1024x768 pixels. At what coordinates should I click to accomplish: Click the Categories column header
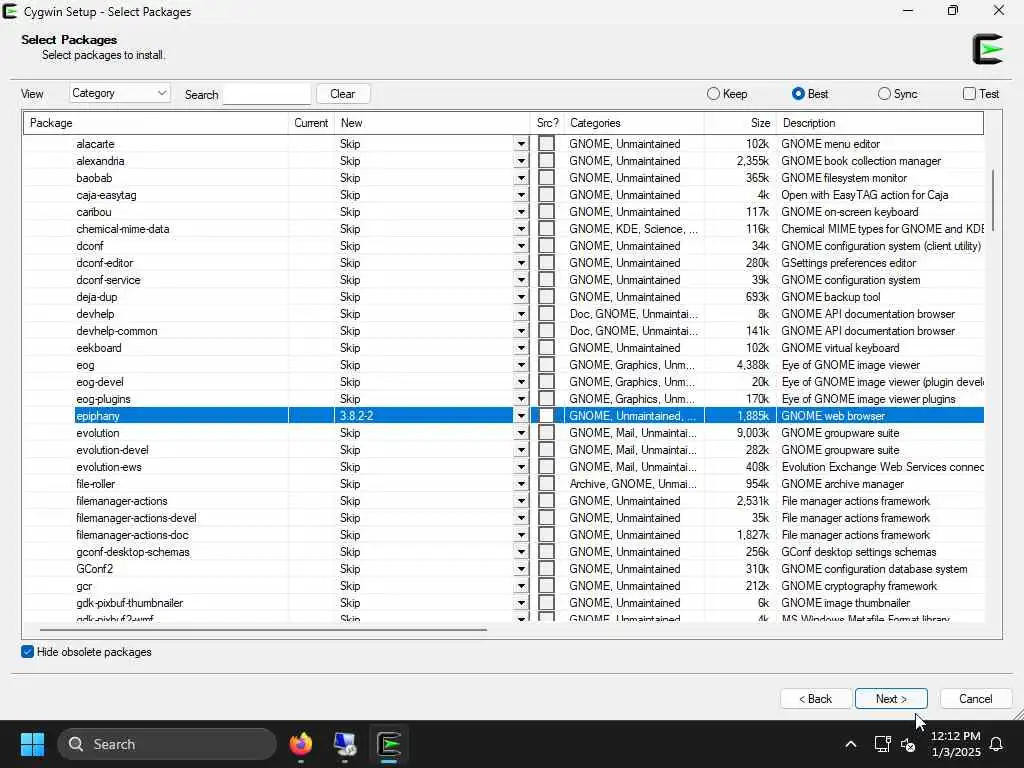(633, 123)
